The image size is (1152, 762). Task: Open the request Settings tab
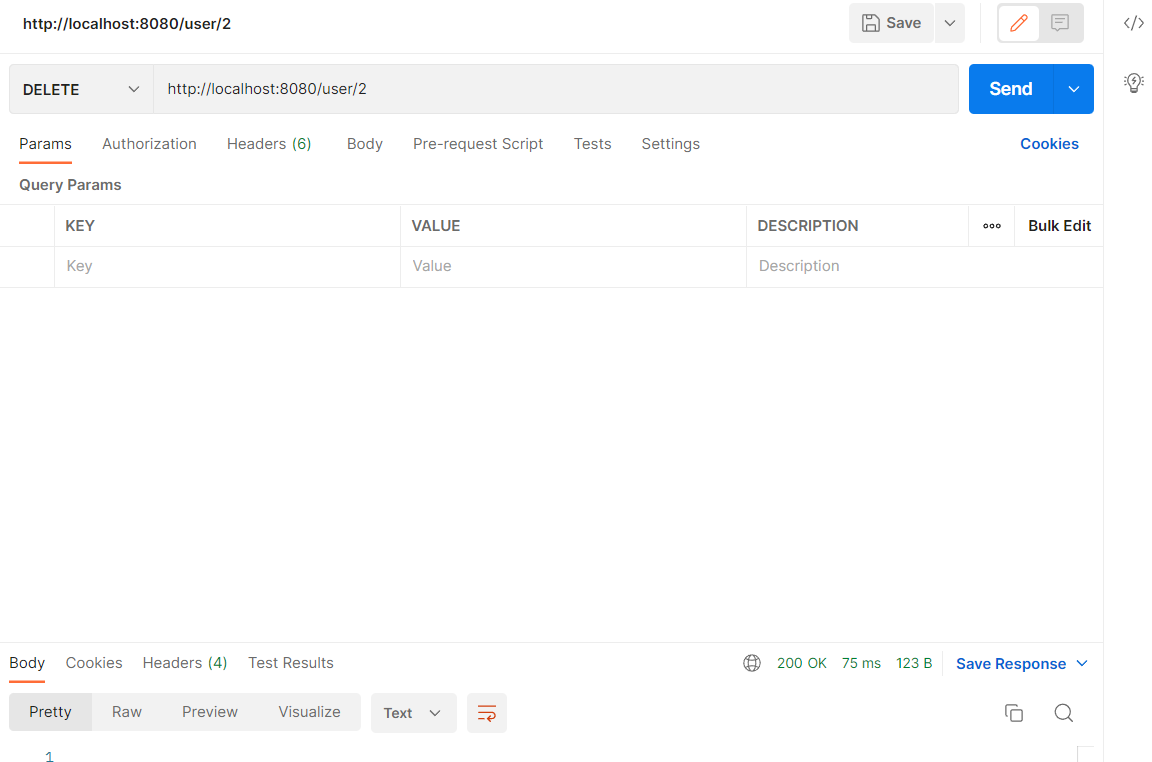(x=670, y=144)
